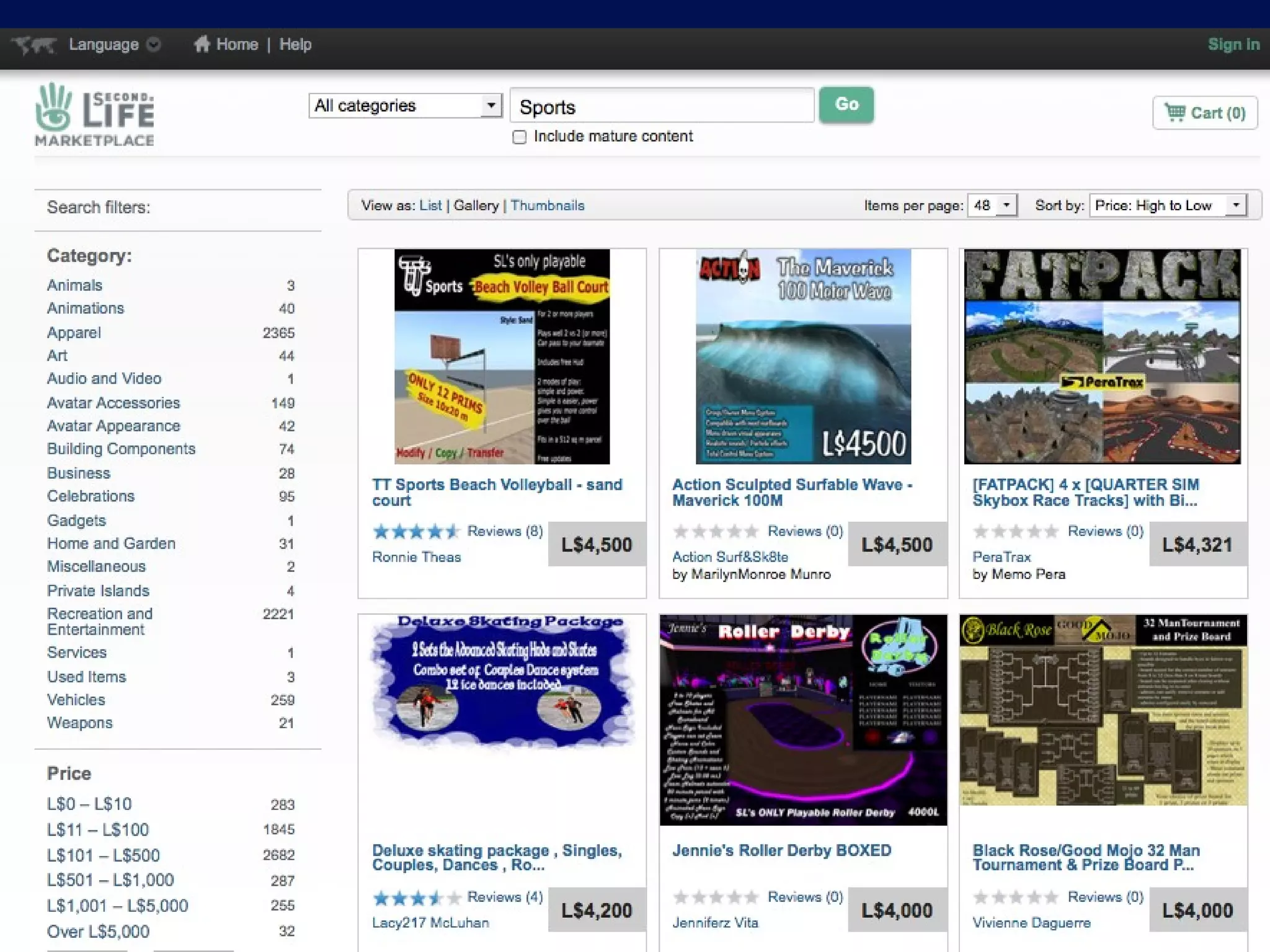Expand the Items per page dropdown
Viewport: 1270px width, 952px height.
coord(992,205)
